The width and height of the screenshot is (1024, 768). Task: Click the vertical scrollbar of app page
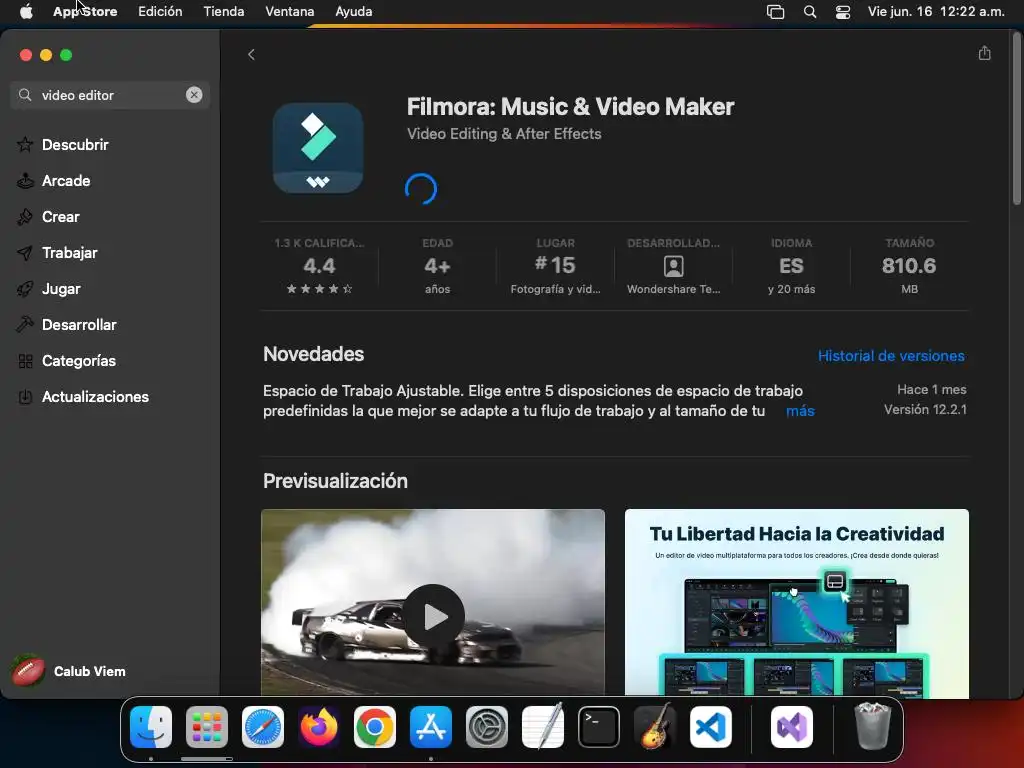1016,119
